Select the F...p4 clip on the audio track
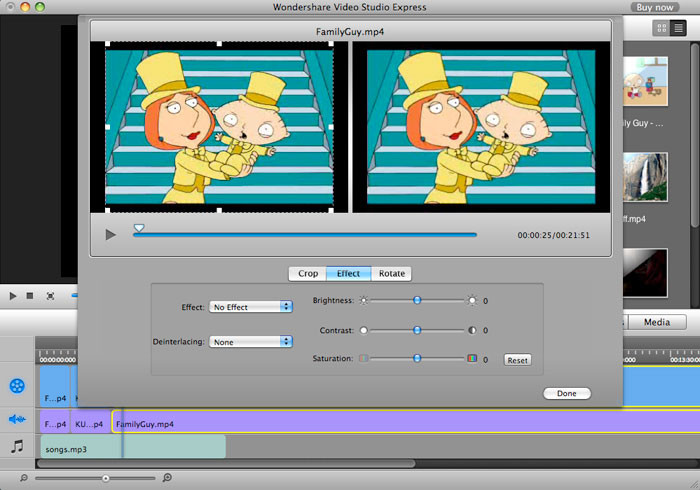The width and height of the screenshot is (700, 490). coord(55,422)
